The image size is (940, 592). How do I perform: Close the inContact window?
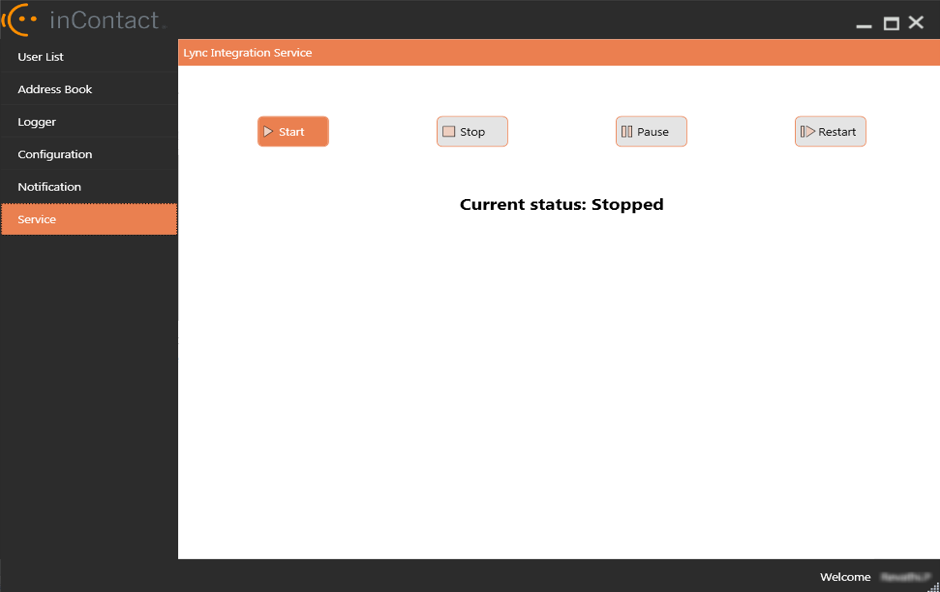point(916,23)
